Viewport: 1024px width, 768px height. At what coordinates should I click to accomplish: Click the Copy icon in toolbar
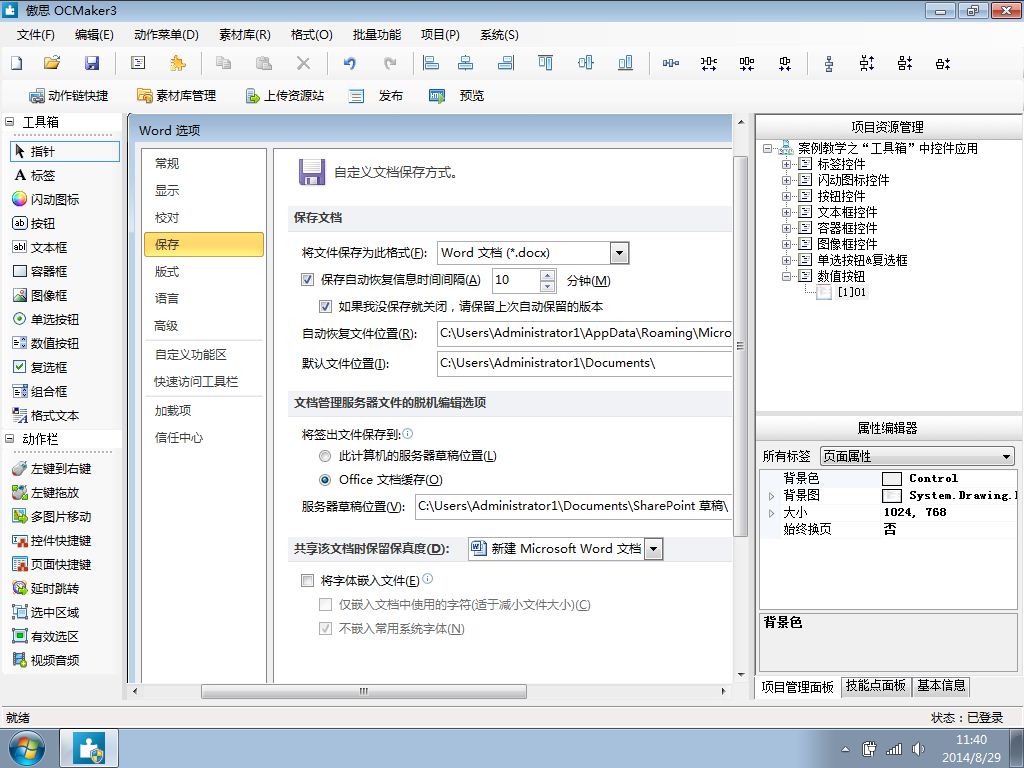[x=223, y=63]
